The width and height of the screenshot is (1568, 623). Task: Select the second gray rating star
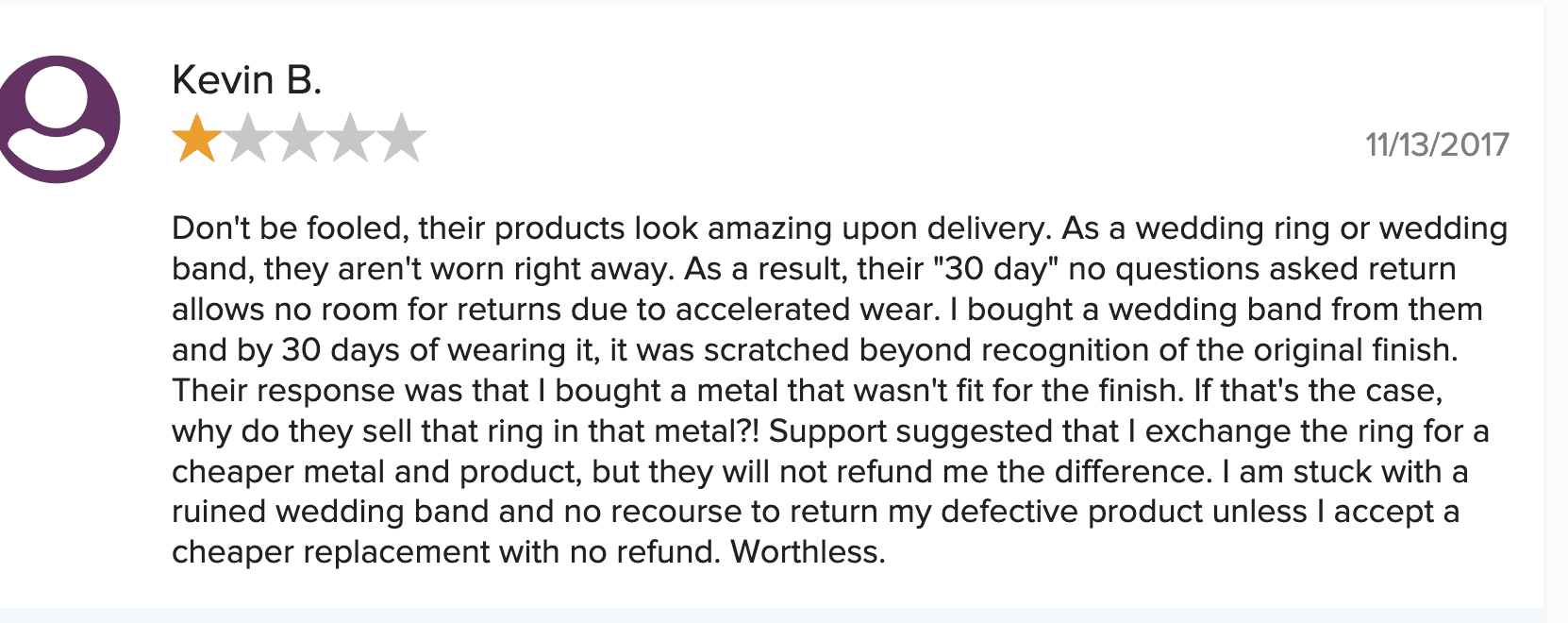pos(249,139)
